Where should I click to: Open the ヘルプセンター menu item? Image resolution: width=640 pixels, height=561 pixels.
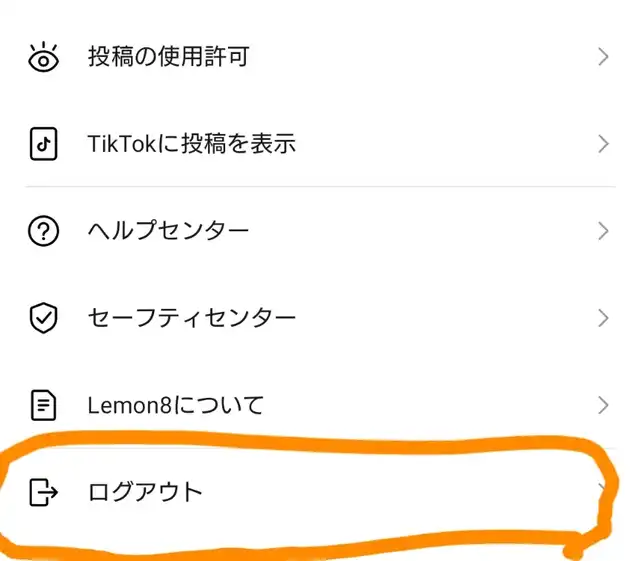tap(168, 231)
